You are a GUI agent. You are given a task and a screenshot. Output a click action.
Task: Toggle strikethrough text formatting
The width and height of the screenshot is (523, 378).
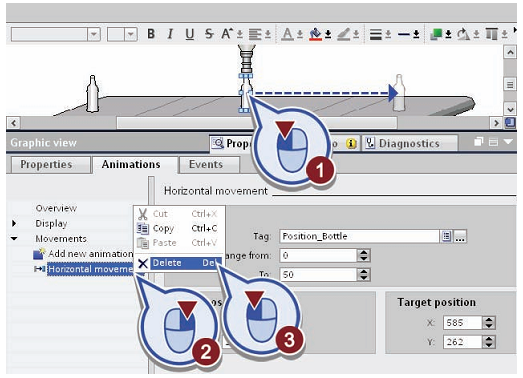click(x=209, y=34)
